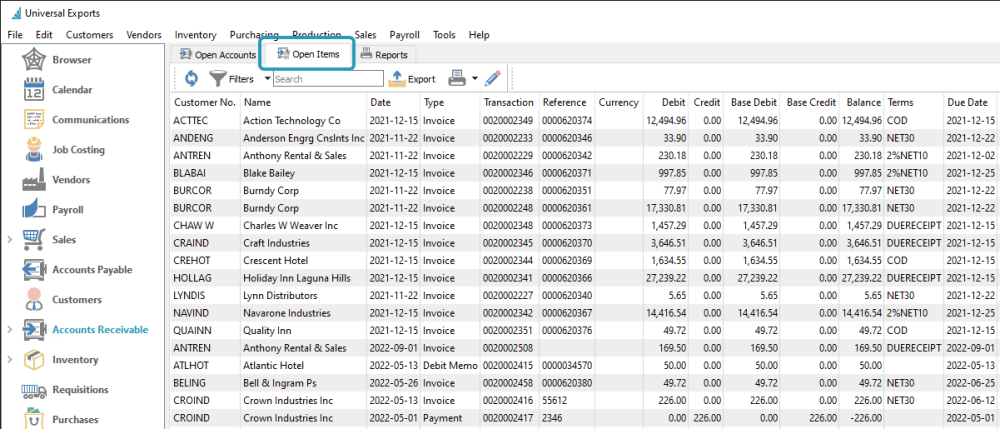Sort by the Due Date column header

tap(967, 102)
